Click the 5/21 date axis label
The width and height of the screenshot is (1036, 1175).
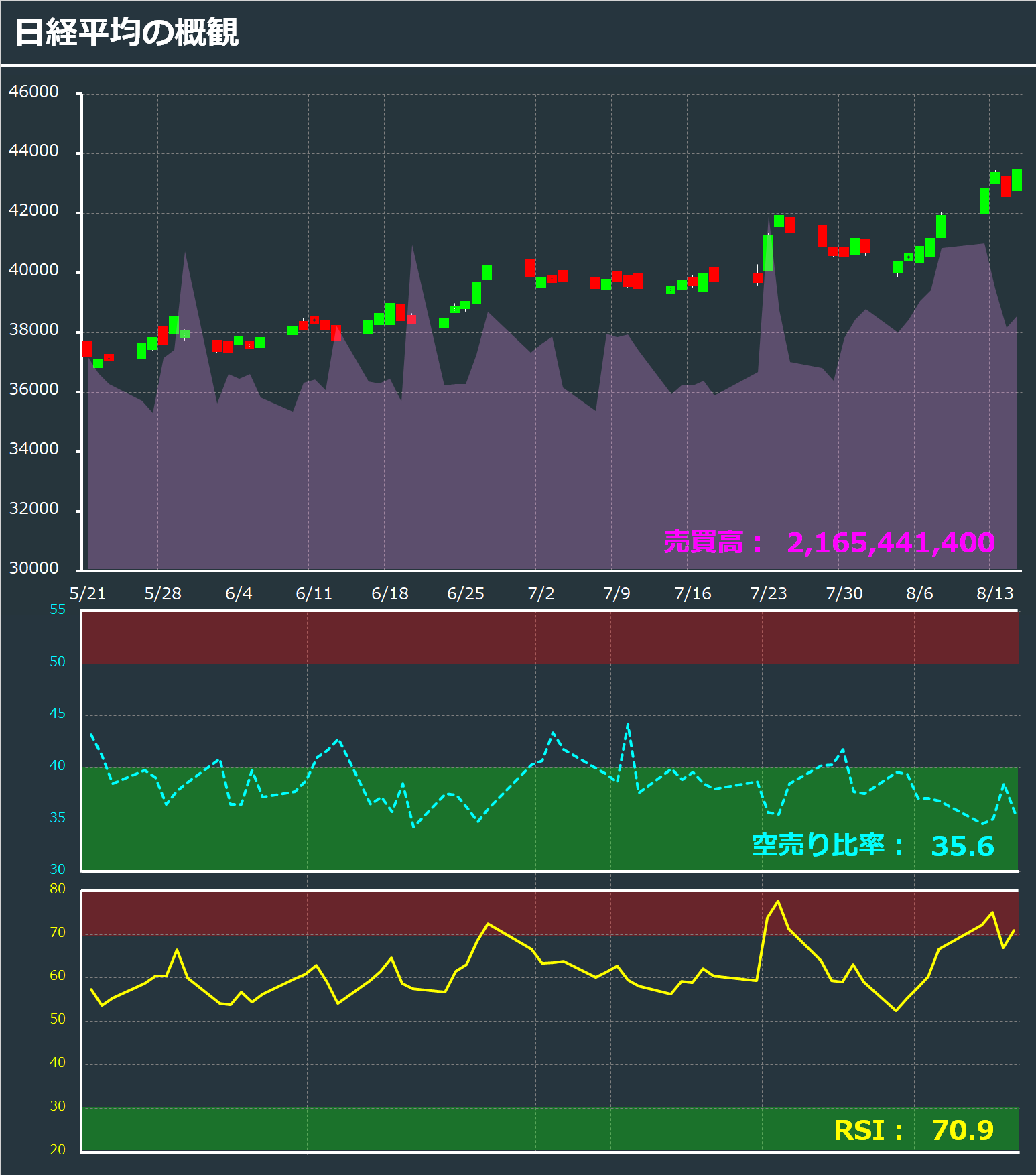point(88,593)
